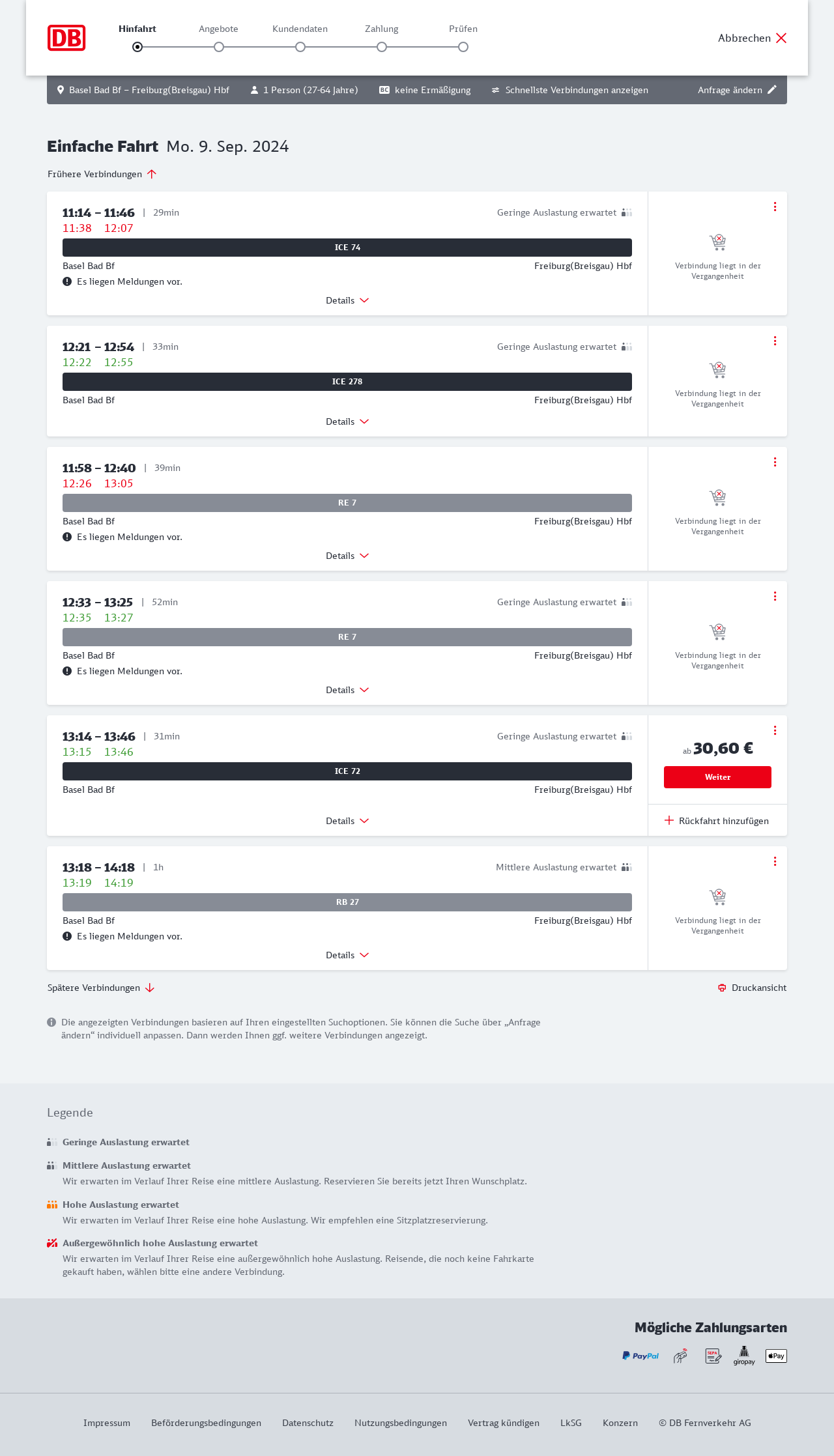Click the Prüfen step label
Image resolution: width=834 pixels, height=1456 pixels.
coord(463,29)
